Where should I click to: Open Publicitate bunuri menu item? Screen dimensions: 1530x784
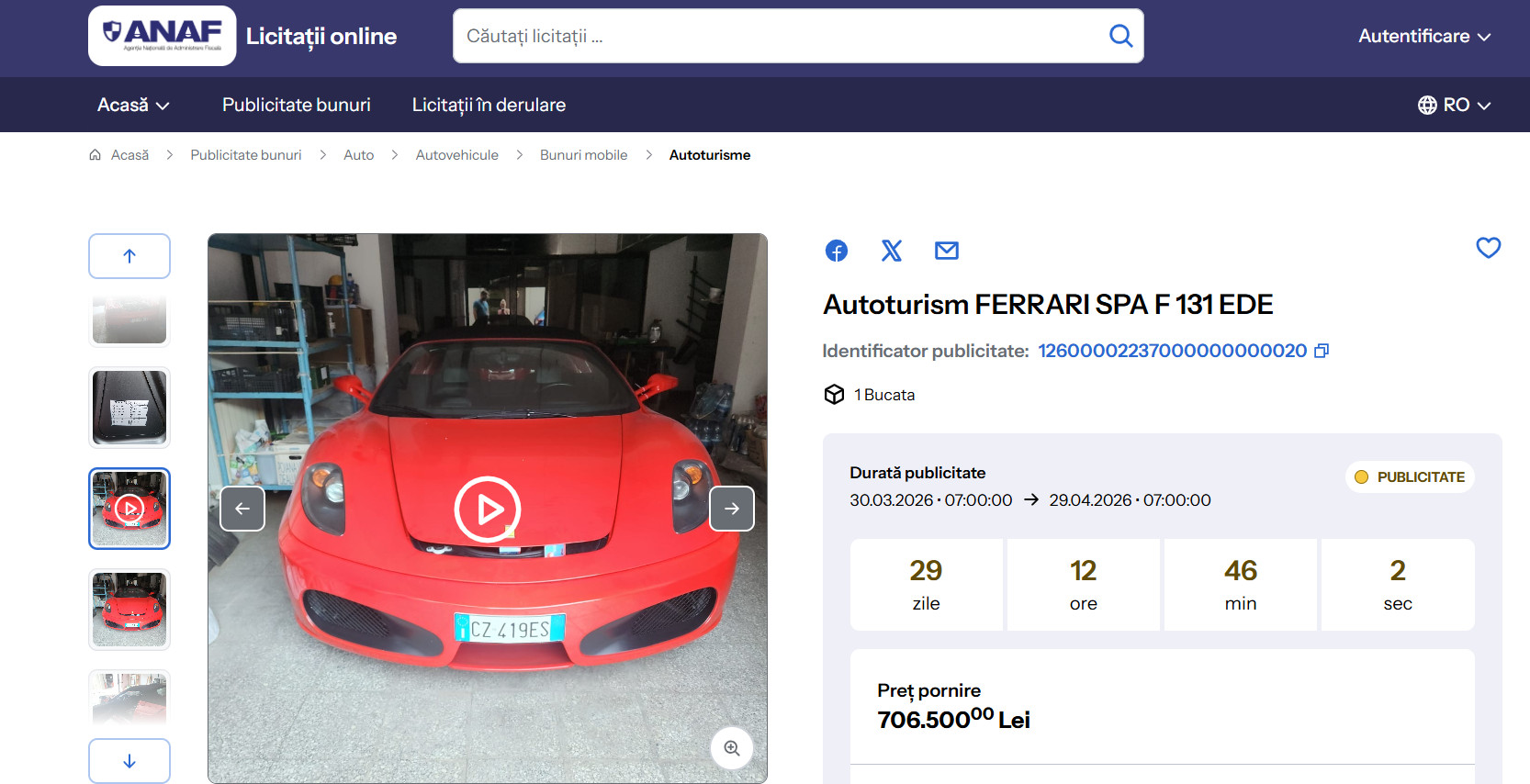pos(296,105)
